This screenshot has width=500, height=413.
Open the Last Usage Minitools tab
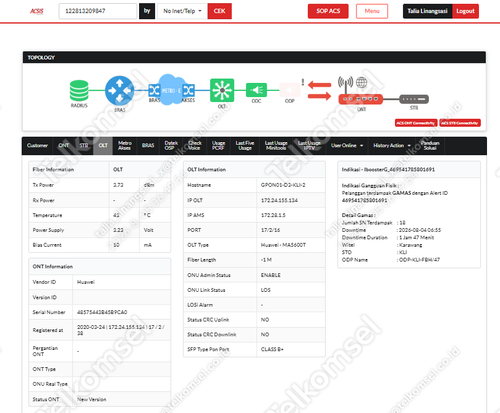tap(276, 146)
